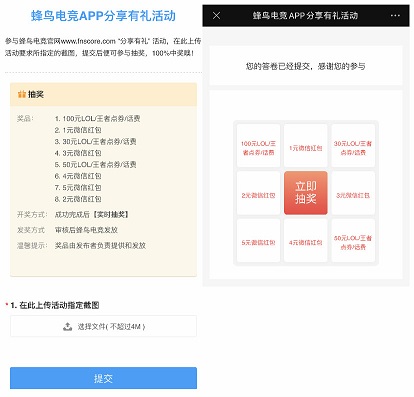
Task: Click the gift icon beside 抽奖
Action: [x=22, y=94]
